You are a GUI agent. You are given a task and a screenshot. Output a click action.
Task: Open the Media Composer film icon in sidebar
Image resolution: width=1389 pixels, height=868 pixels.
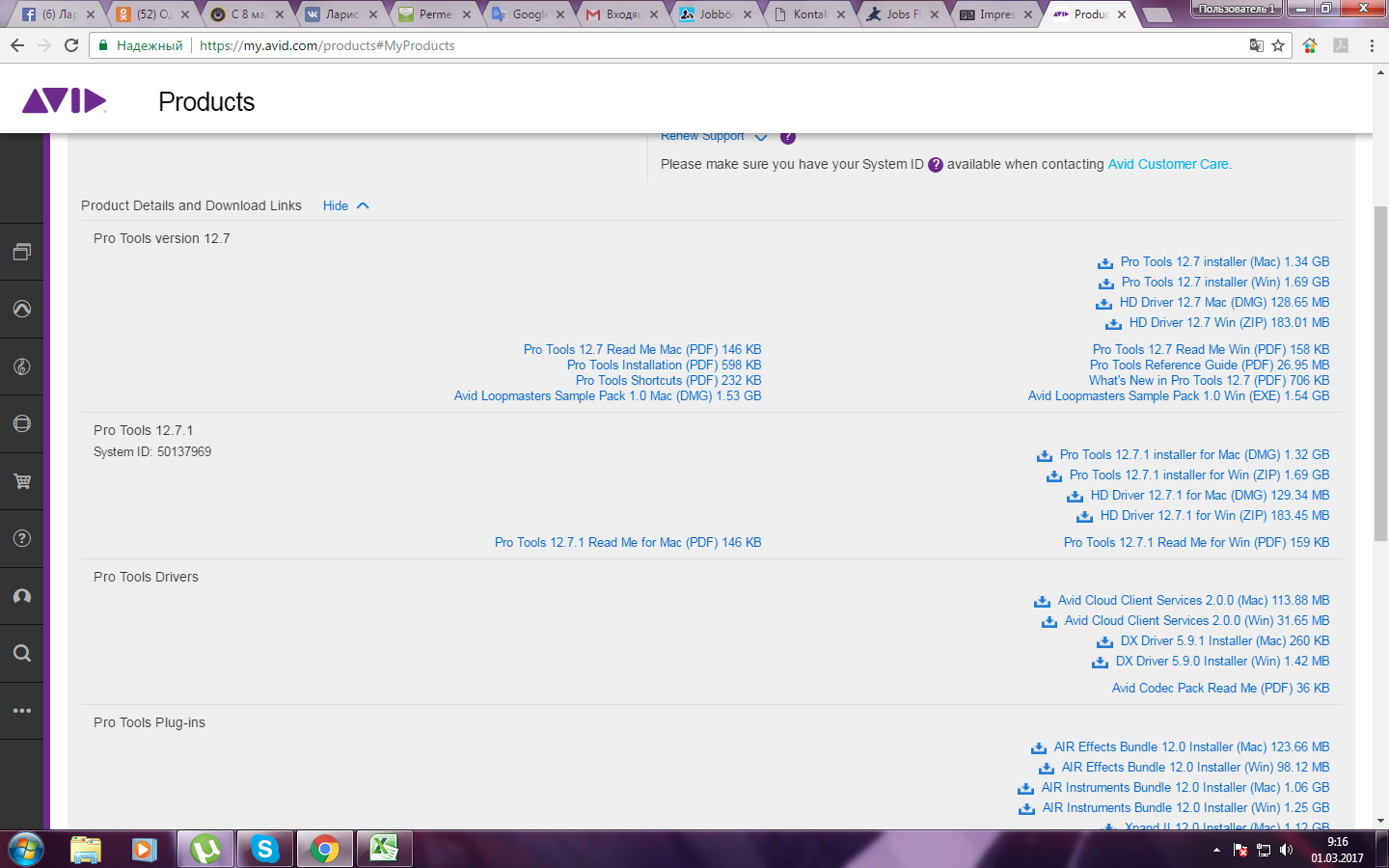(x=21, y=423)
